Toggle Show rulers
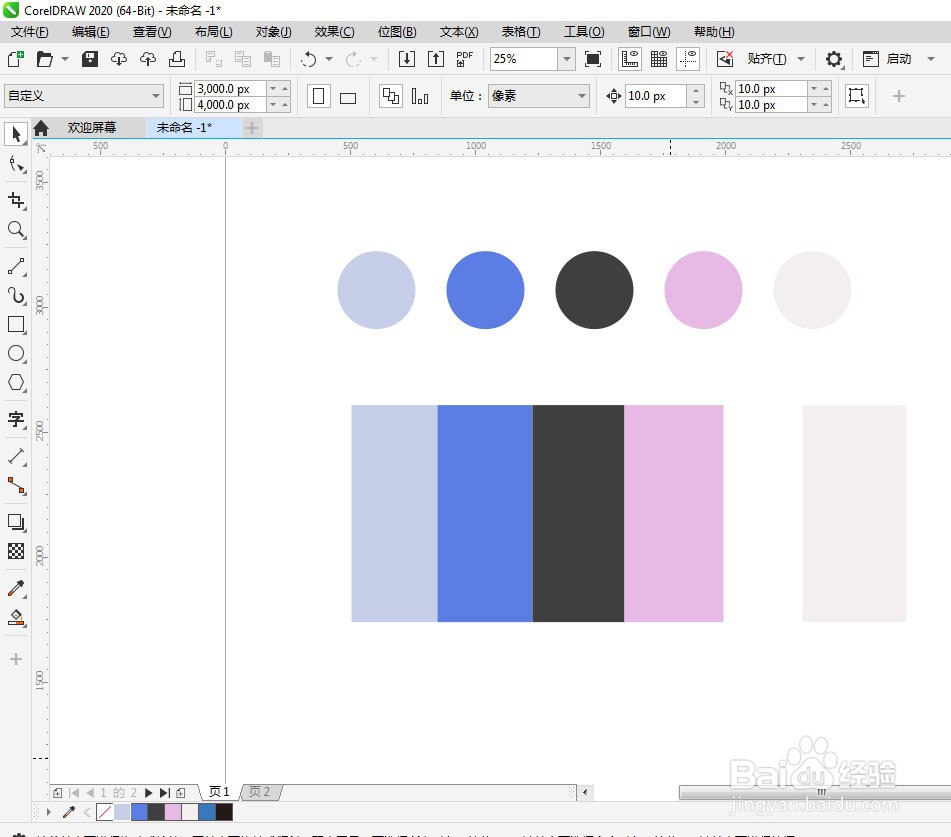The height and width of the screenshot is (837, 951). coord(630,59)
